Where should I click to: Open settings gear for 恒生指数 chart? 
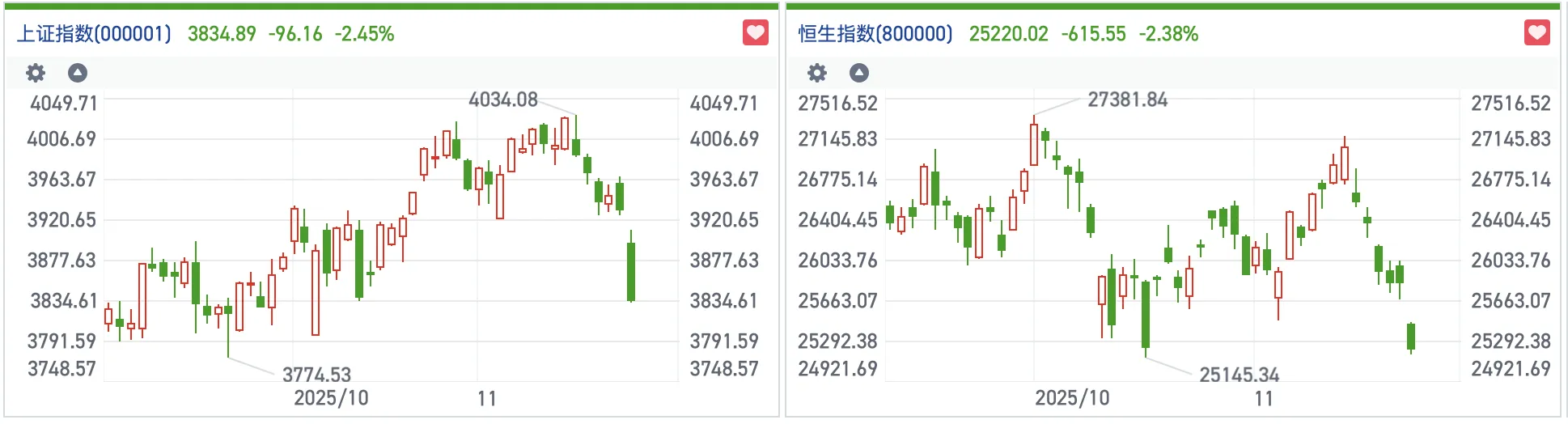(x=817, y=73)
